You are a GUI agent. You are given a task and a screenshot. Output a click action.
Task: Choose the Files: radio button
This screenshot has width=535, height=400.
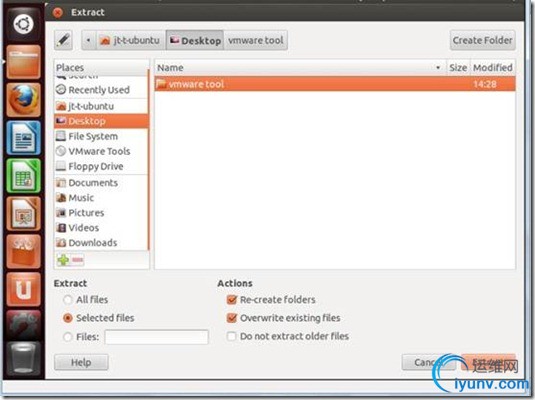pos(68,337)
